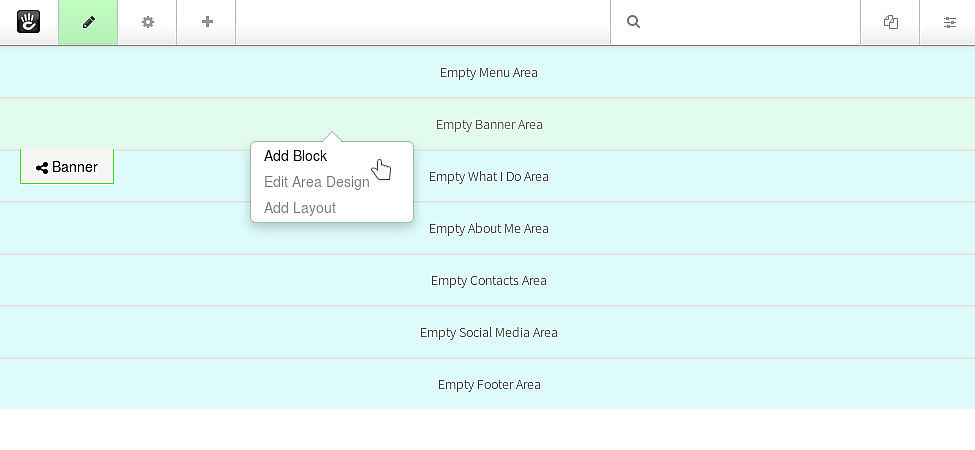Toggle the pencil edit mode button
The width and height of the screenshot is (975, 450).
click(x=88, y=22)
